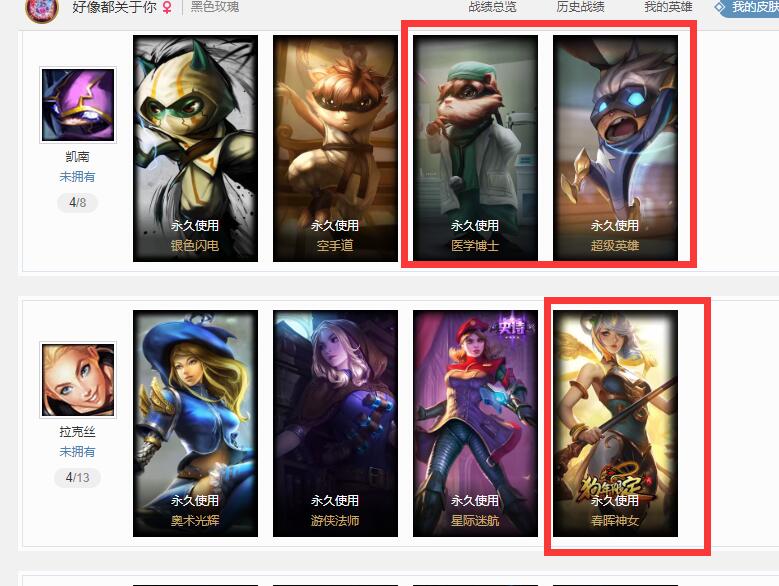
Task: Select the 空手道 skin card
Action: click(335, 148)
